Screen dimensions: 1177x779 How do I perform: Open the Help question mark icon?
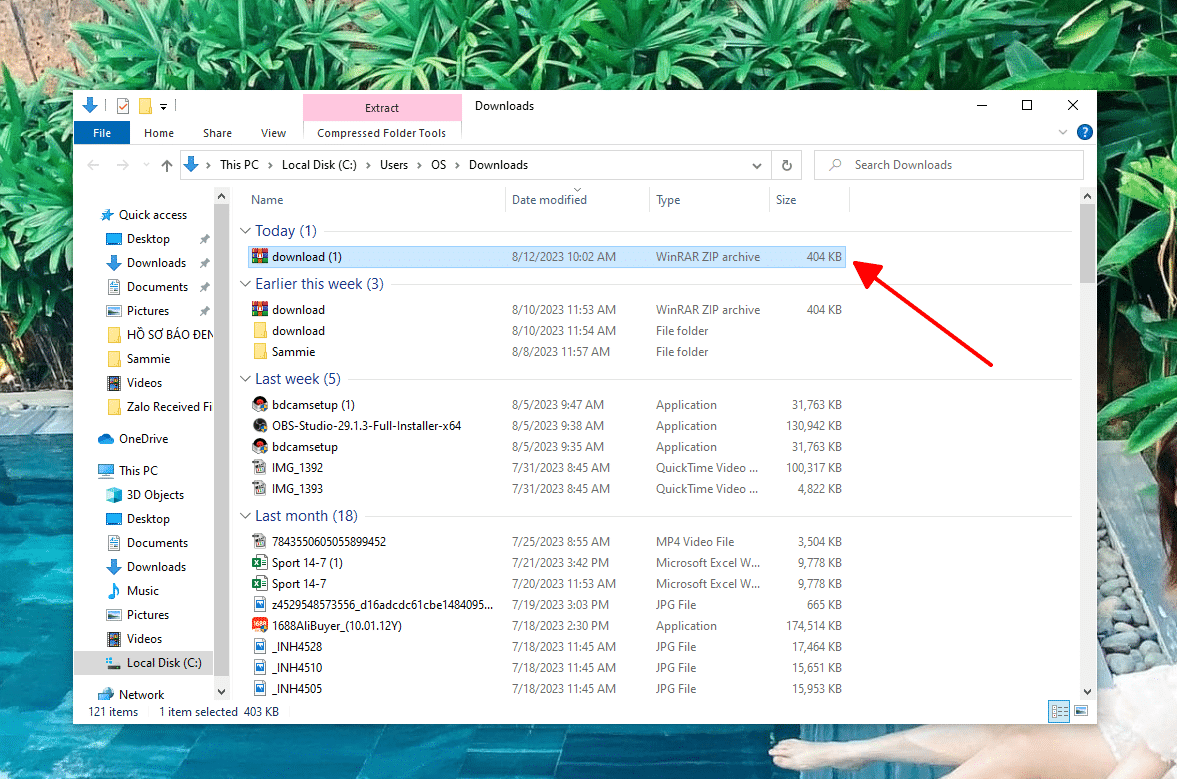pyautogui.click(x=1085, y=132)
